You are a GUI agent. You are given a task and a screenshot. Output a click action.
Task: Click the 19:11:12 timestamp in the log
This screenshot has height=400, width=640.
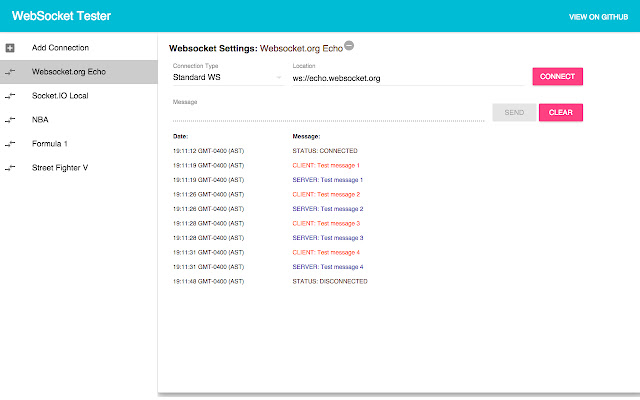coord(208,151)
